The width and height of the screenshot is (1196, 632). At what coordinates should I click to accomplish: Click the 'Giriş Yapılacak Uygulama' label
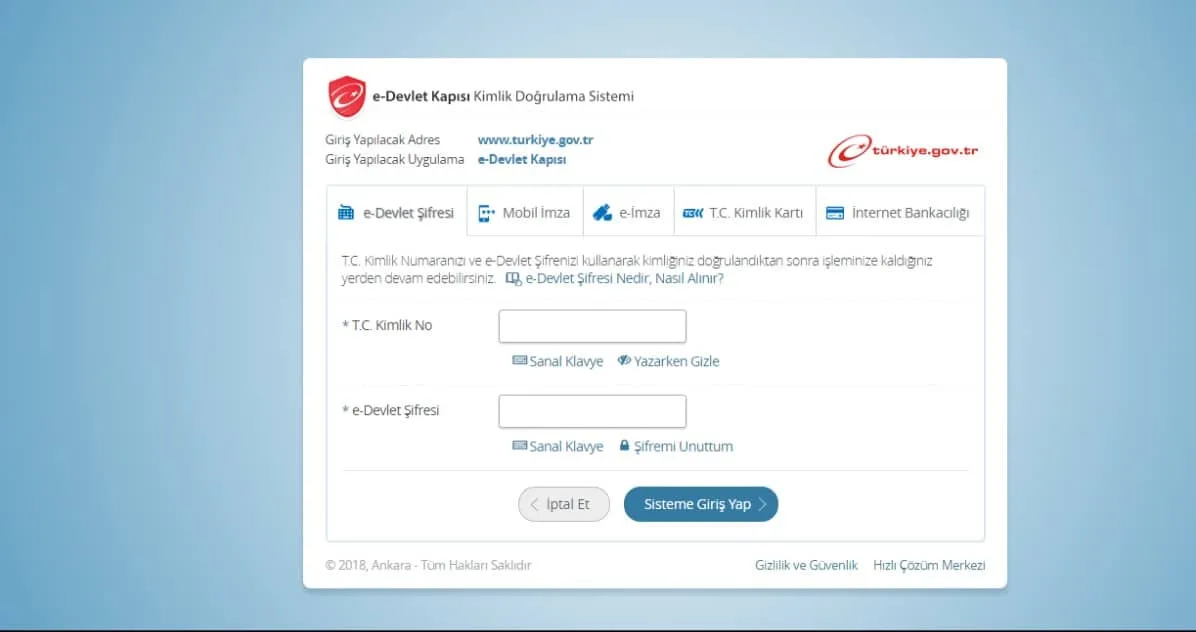click(394, 159)
